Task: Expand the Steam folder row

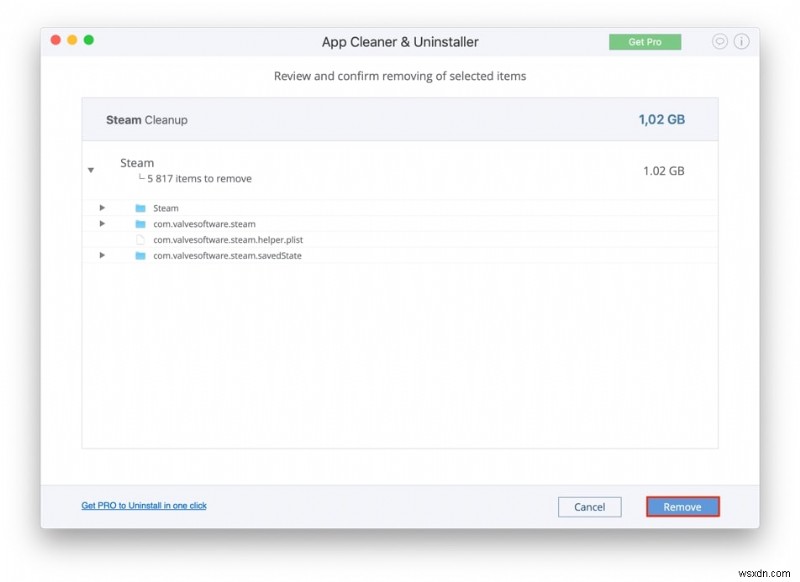Action: click(102, 208)
